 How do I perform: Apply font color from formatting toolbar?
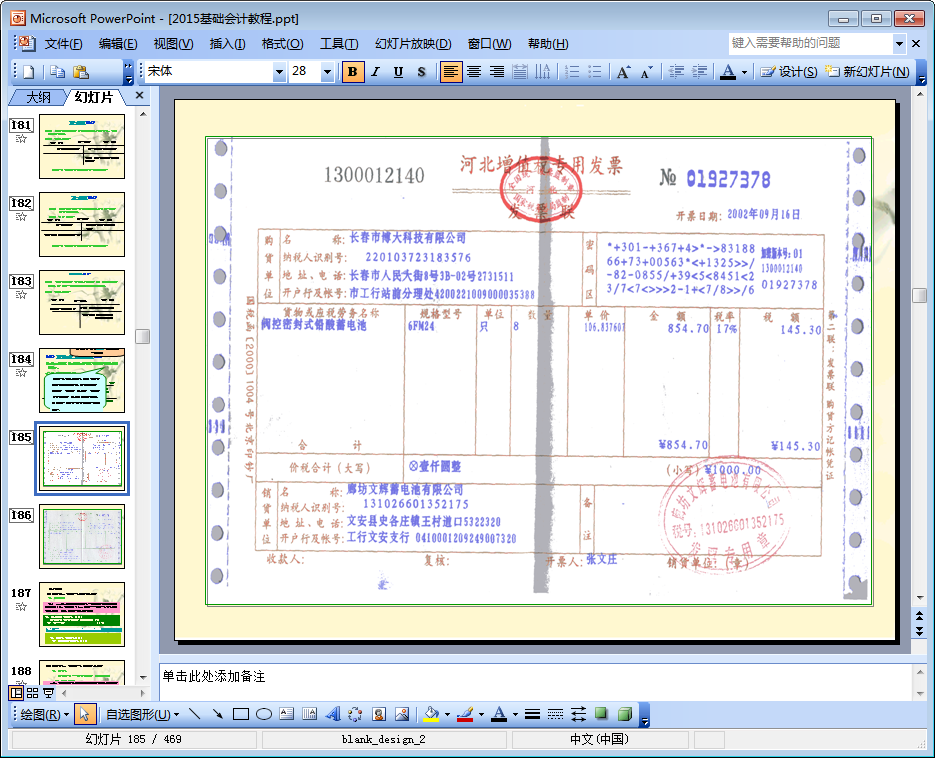coord(727,72)
